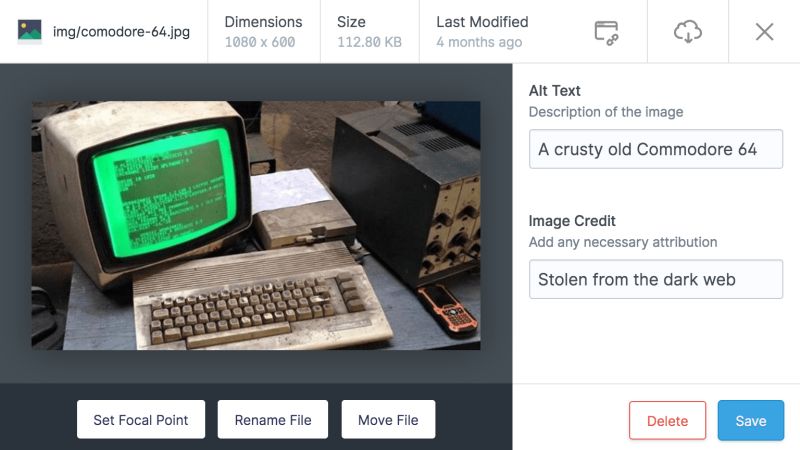Screen dimensions: 800x450
Task: Select the img/comodore-64.jpg filename
Action: click(121, 32)
